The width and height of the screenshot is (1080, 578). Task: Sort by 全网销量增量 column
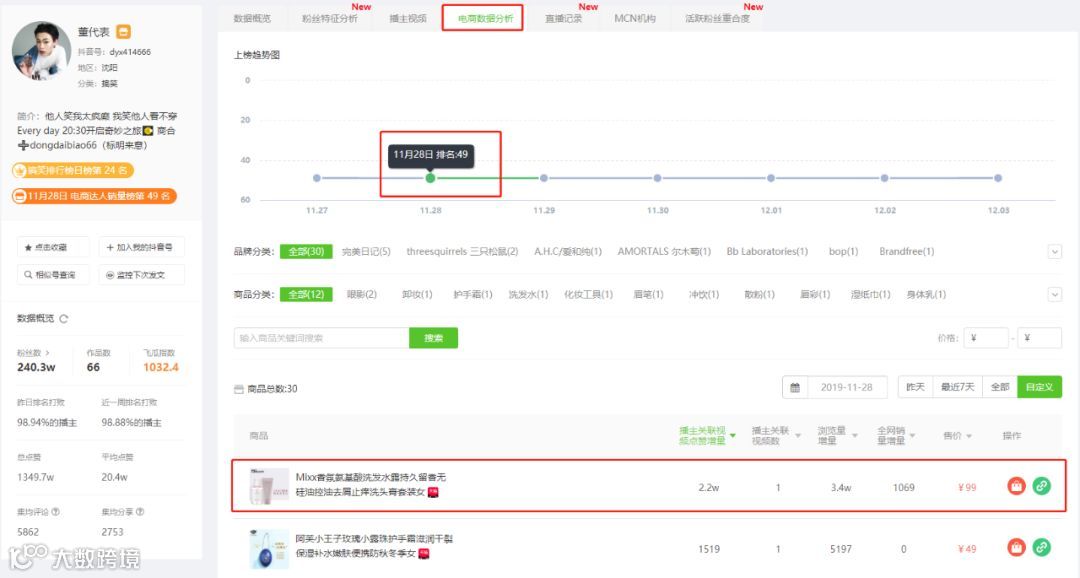point(895,435)
